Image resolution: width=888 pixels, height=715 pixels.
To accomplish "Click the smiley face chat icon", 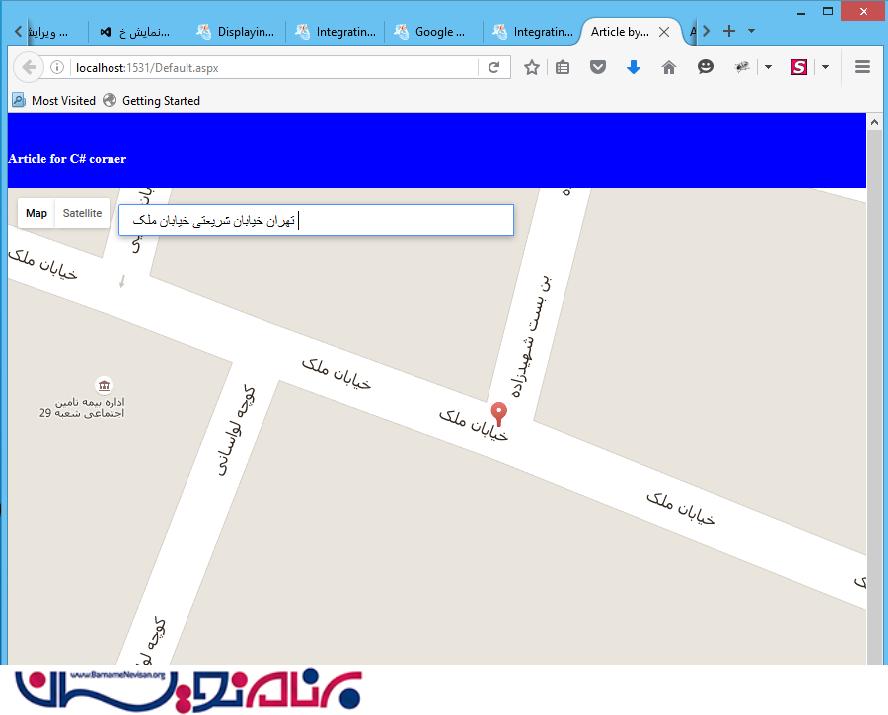I will tap(706, 67).
